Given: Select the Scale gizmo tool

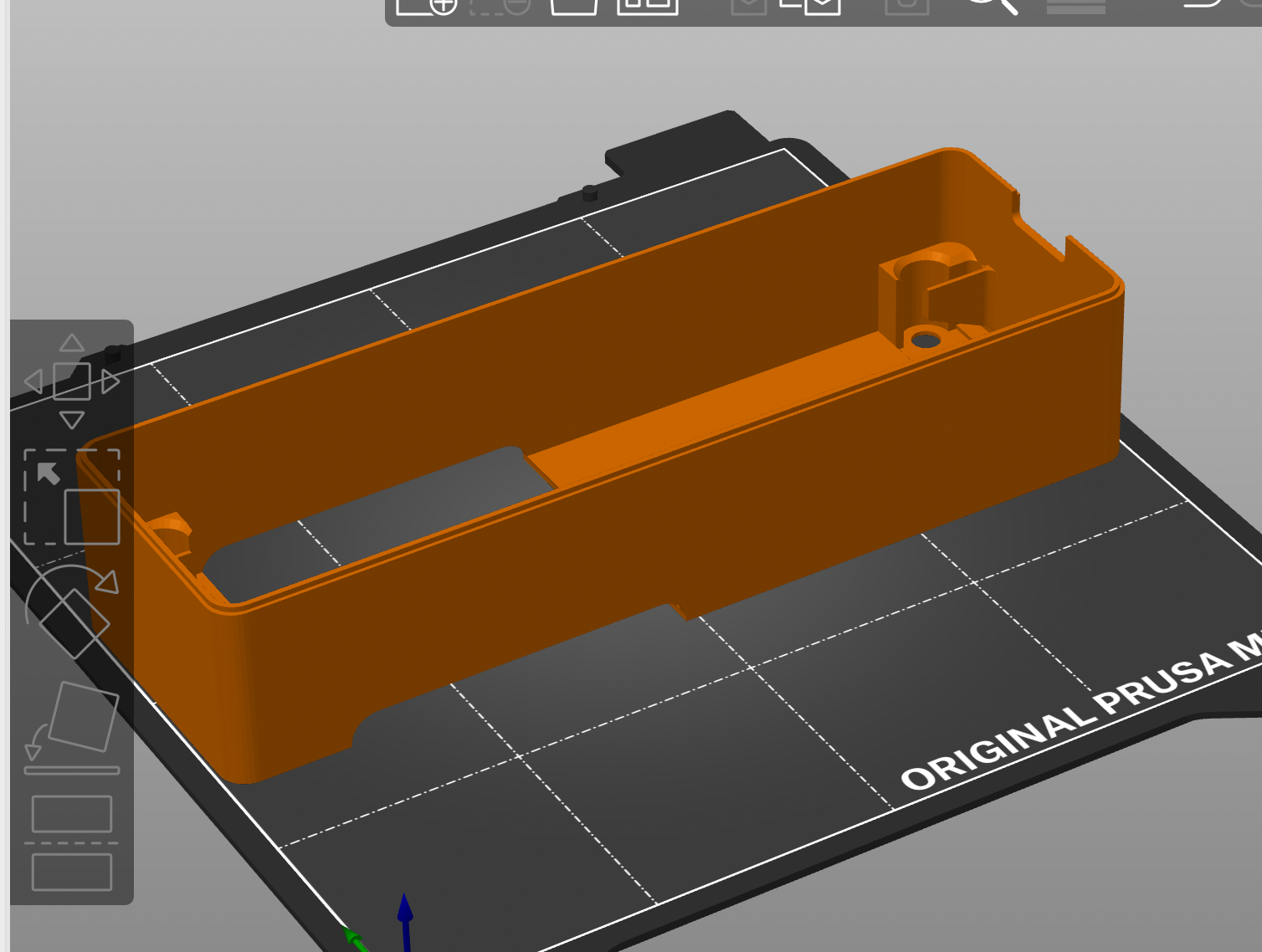Looking at the screenshot, I should click(x=72, y=497).
